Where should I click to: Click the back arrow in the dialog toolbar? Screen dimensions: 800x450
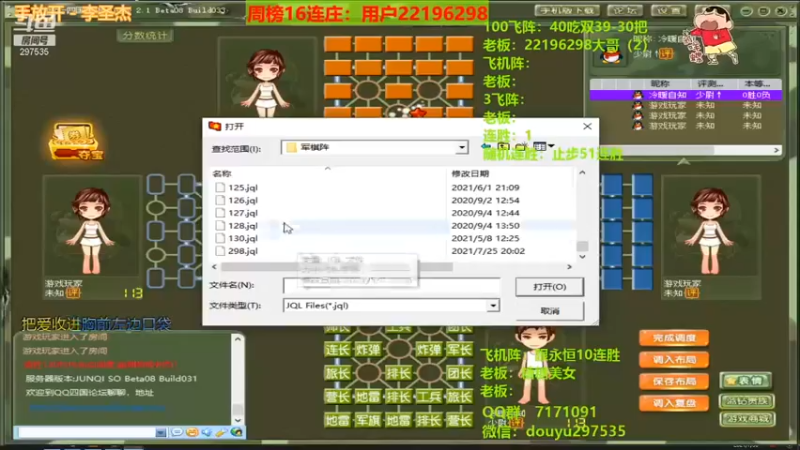[486, 147]
